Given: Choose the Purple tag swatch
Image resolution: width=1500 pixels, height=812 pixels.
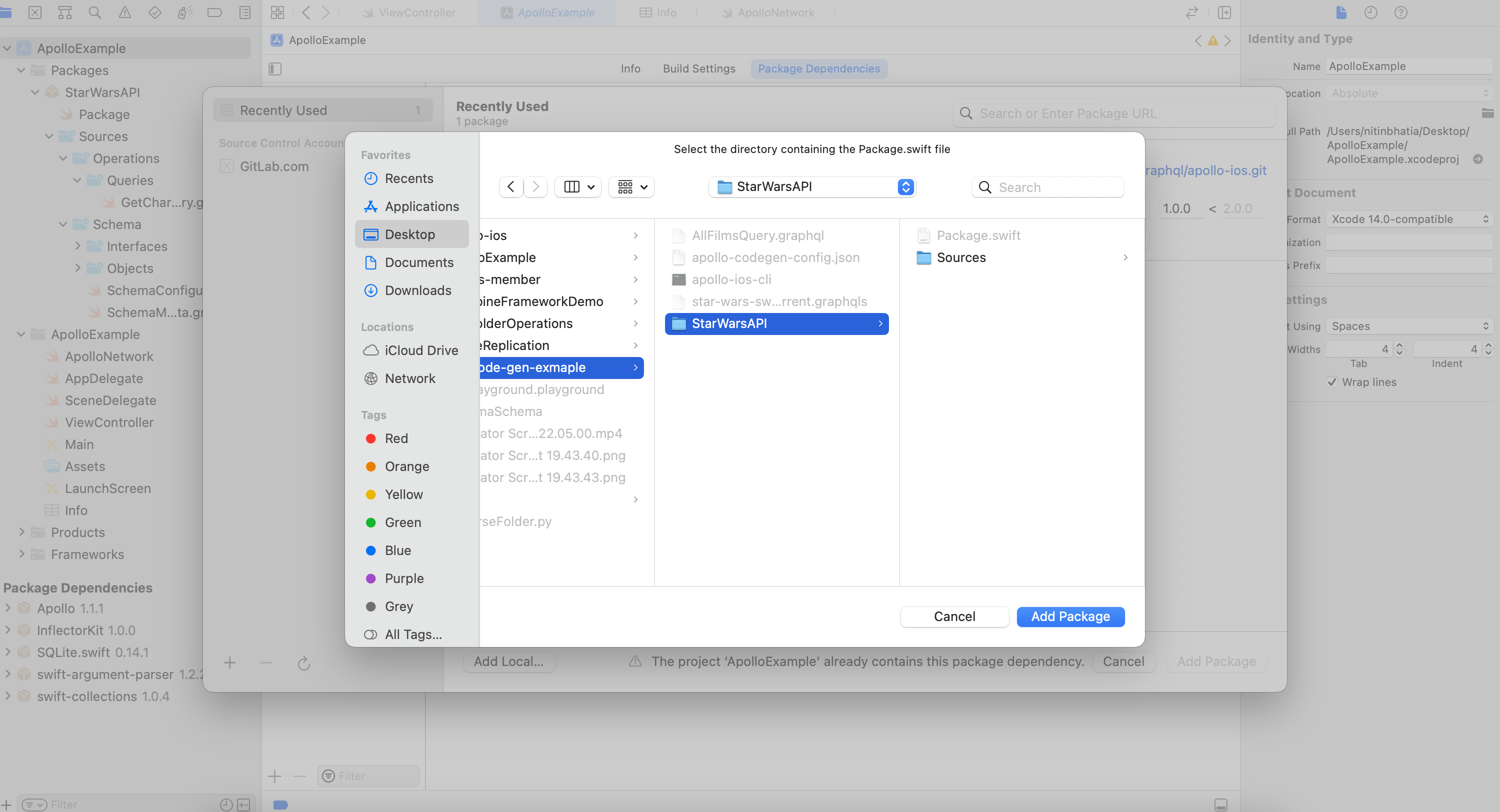Looking at the screenshot, I should (x=371, y=578).
